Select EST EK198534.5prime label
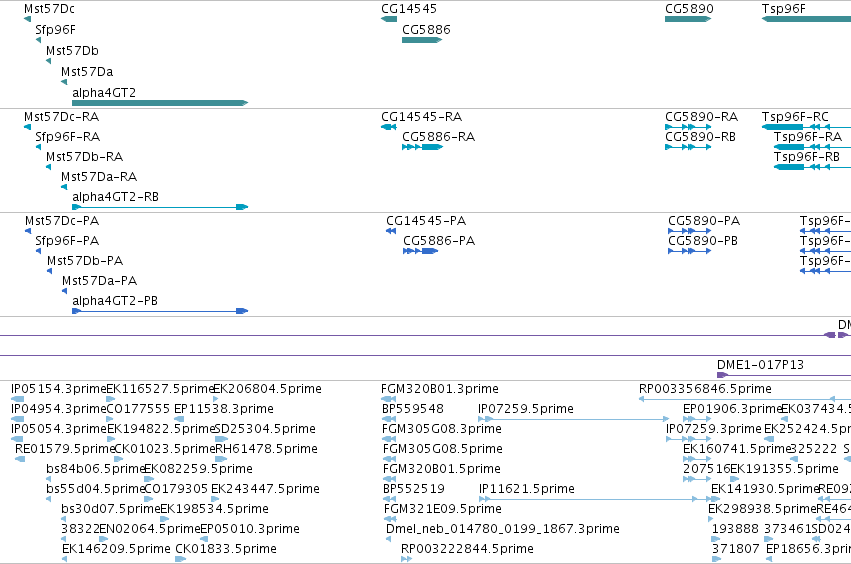 214,509
